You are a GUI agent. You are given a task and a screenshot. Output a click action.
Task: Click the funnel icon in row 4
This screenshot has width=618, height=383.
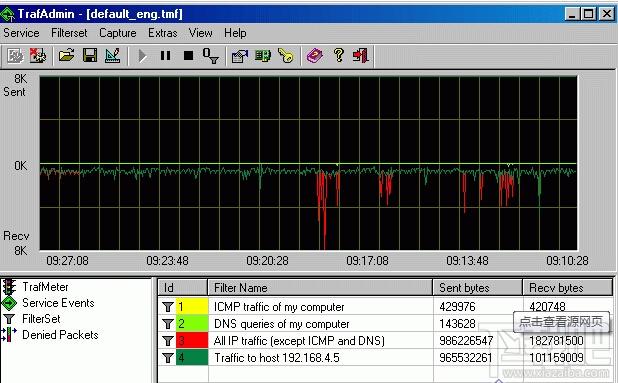tap(168, 357)
